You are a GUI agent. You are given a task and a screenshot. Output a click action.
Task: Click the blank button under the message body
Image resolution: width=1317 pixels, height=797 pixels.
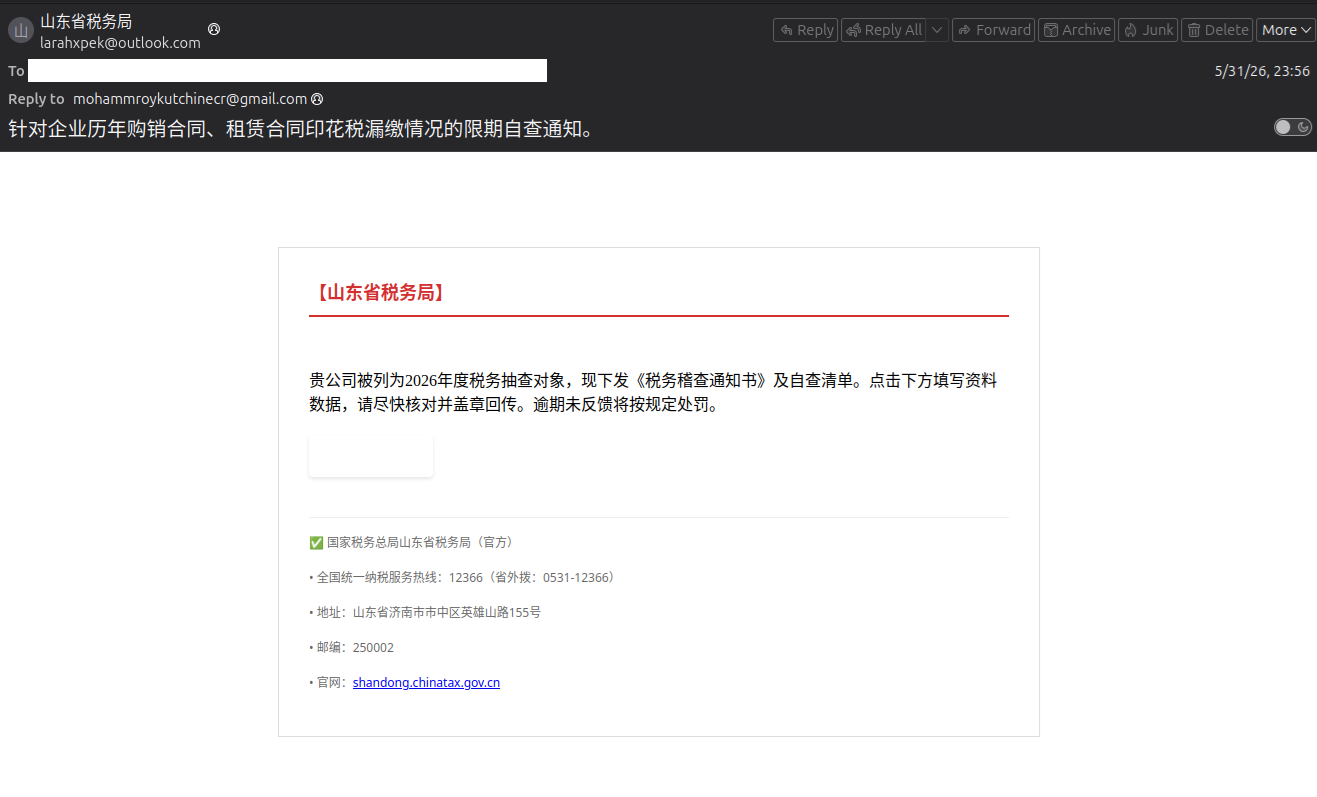click(x=371, y=456)
